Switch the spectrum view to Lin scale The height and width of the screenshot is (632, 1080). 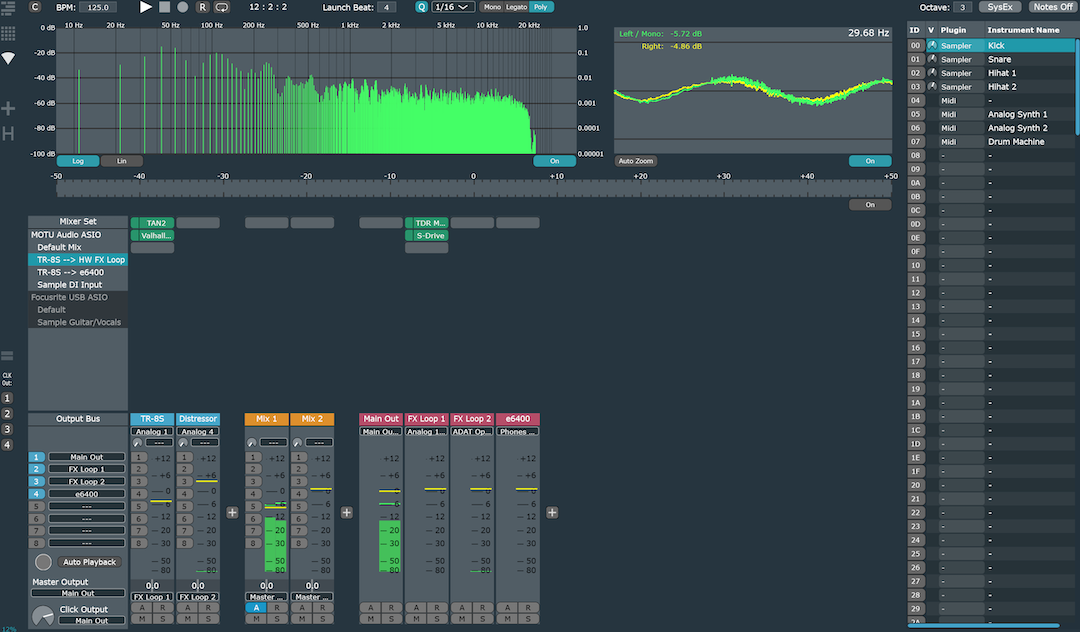121,160
